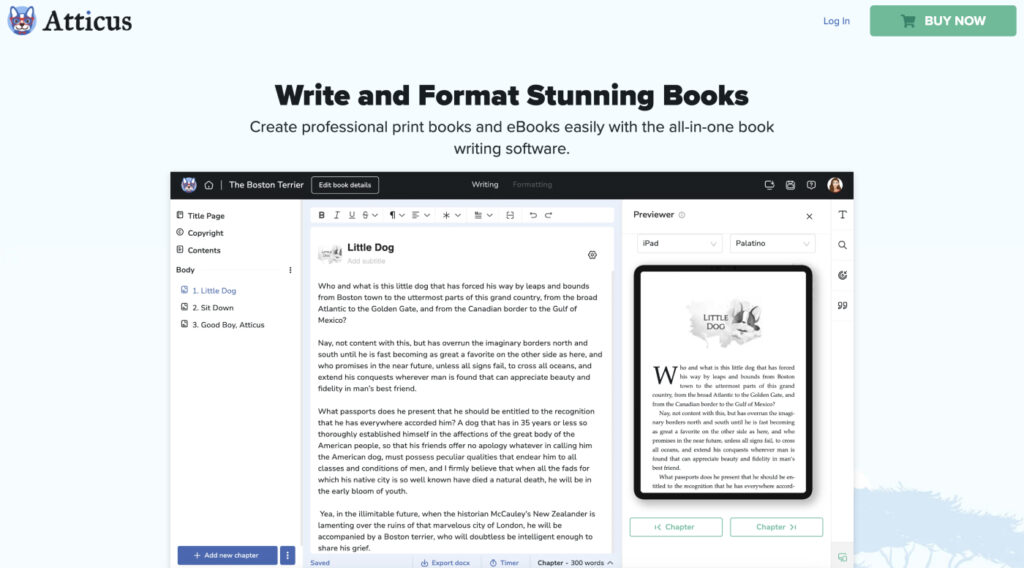Viewport: 1024px width, 568px height.
Task: Expand the paragraph style dropdown arrow
Action: (x=402, y=215)
